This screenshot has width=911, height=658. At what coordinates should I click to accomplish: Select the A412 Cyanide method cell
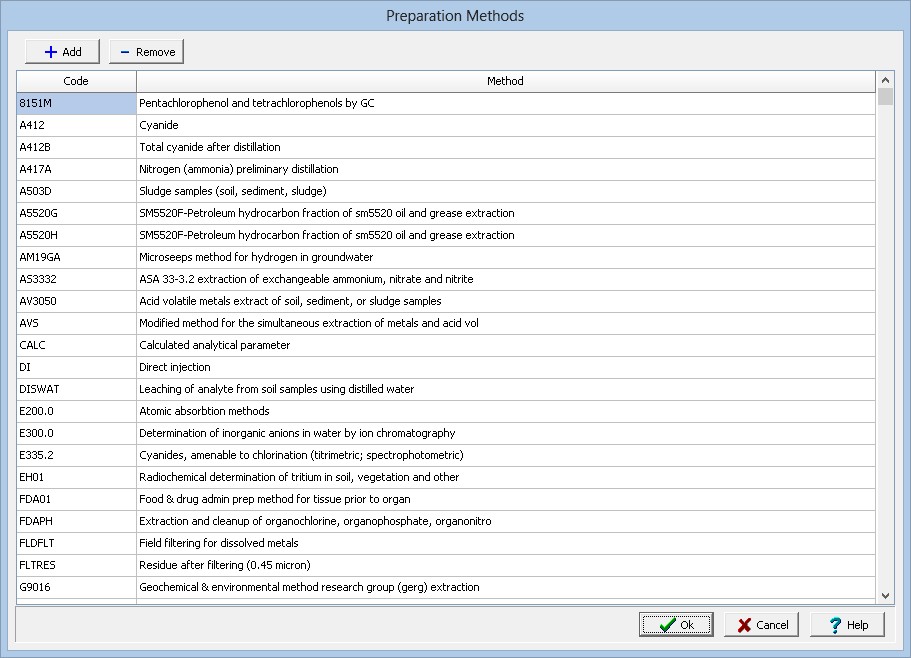click(x=505, y=125)
